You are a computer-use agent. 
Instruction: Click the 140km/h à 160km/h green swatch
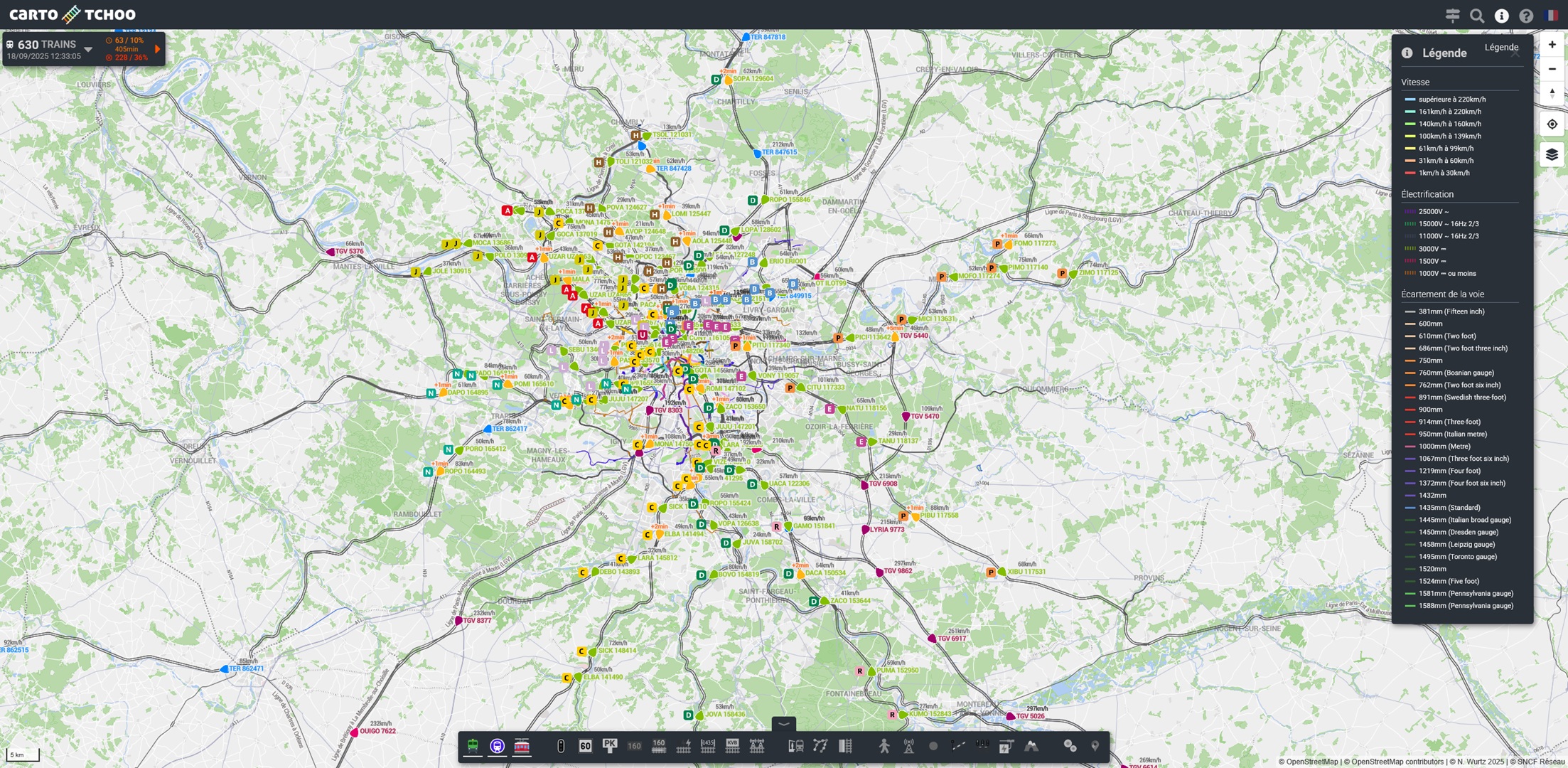(x=1410, y=124)
